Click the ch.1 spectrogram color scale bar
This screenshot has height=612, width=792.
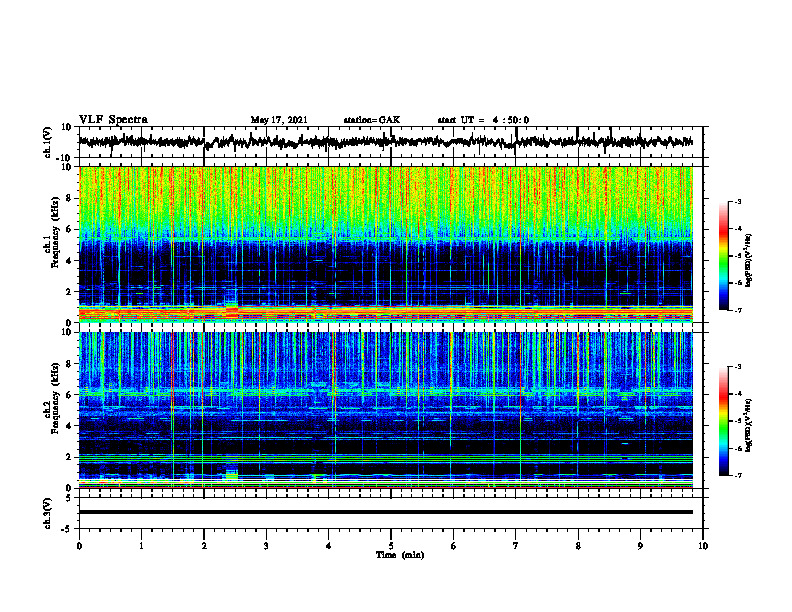click(723, 256)
